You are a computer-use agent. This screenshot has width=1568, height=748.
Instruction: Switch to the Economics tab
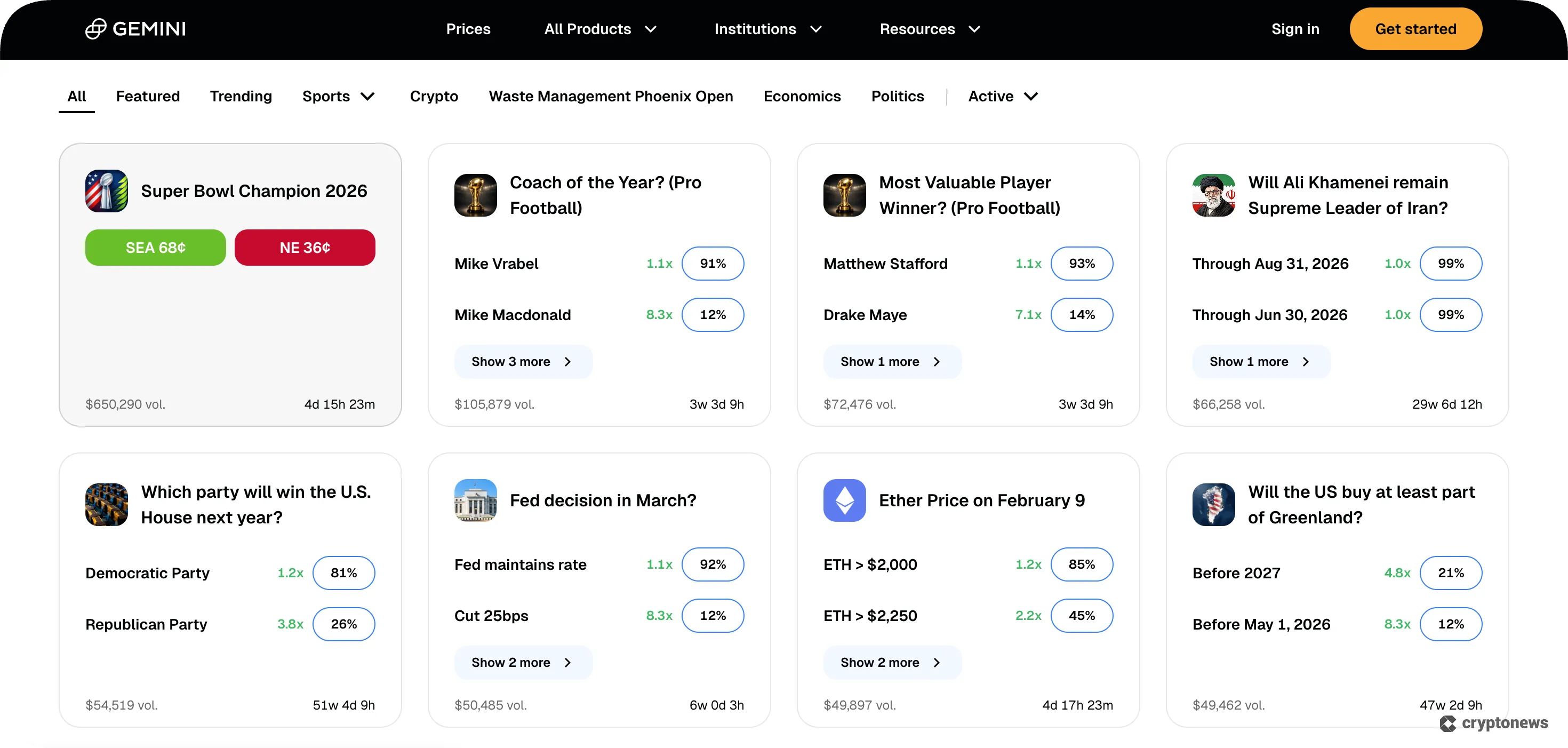(802, 96)
